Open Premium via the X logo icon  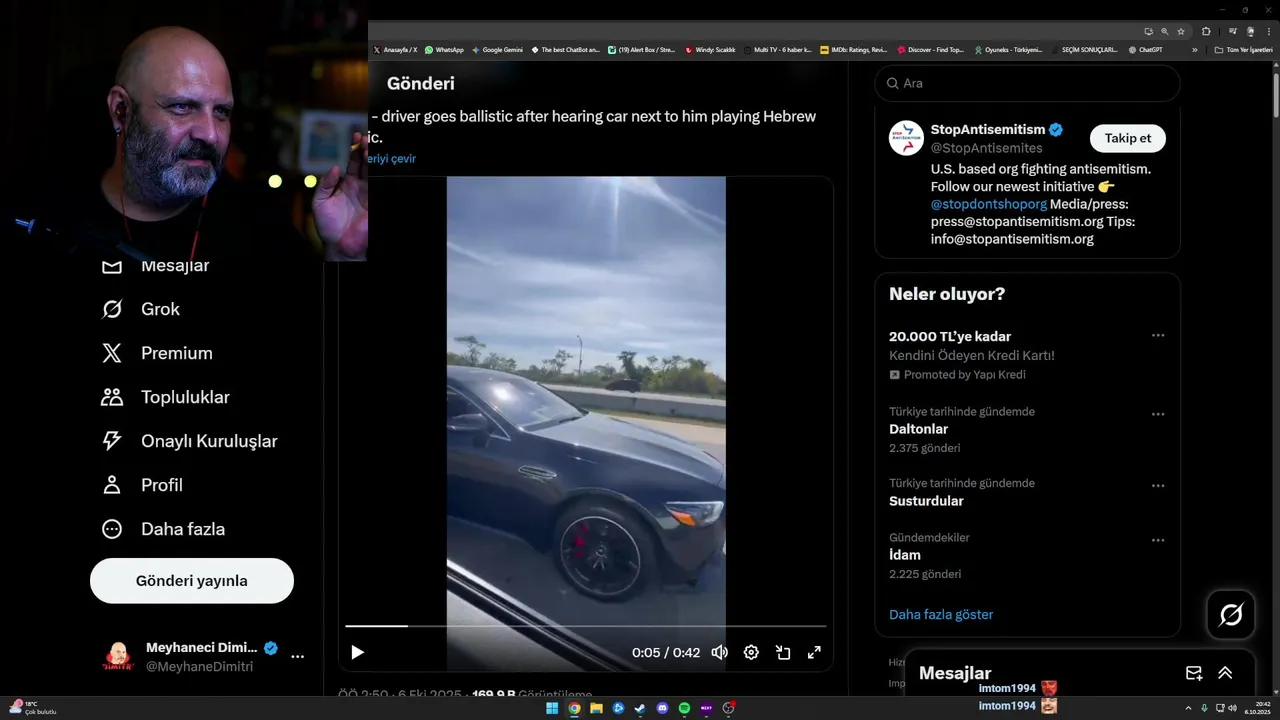coord(112,353)
